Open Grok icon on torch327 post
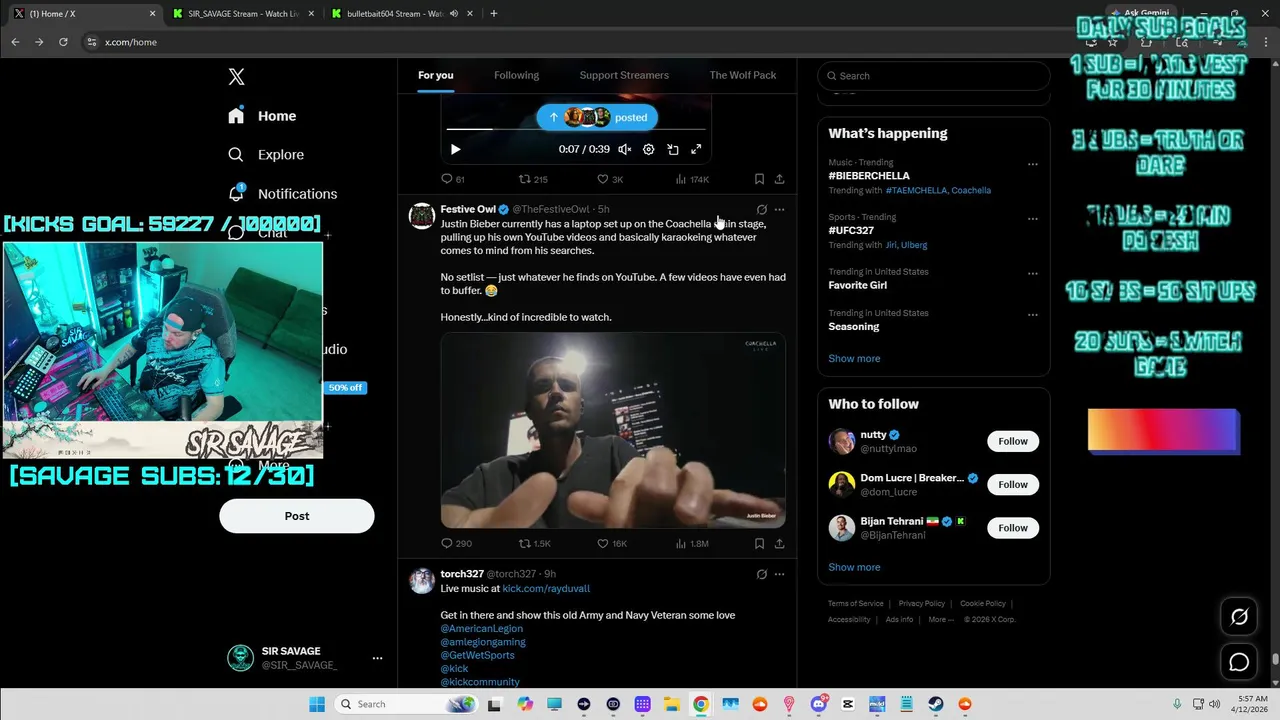The width and height of the screenshot is (1280, 720). 762,574
